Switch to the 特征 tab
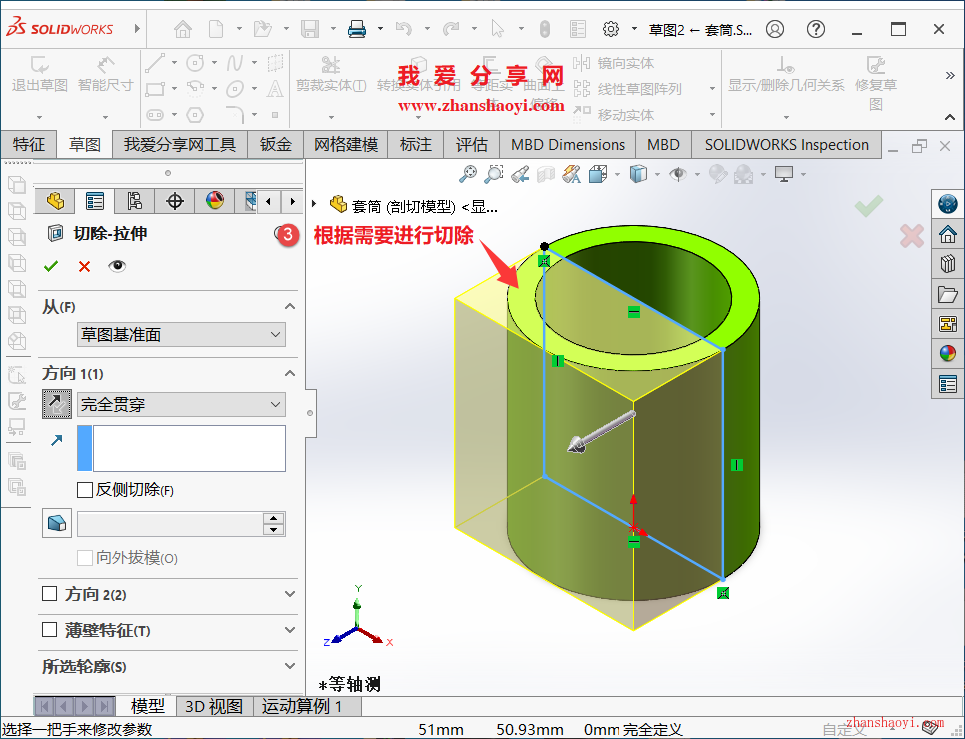 point(29,145)
